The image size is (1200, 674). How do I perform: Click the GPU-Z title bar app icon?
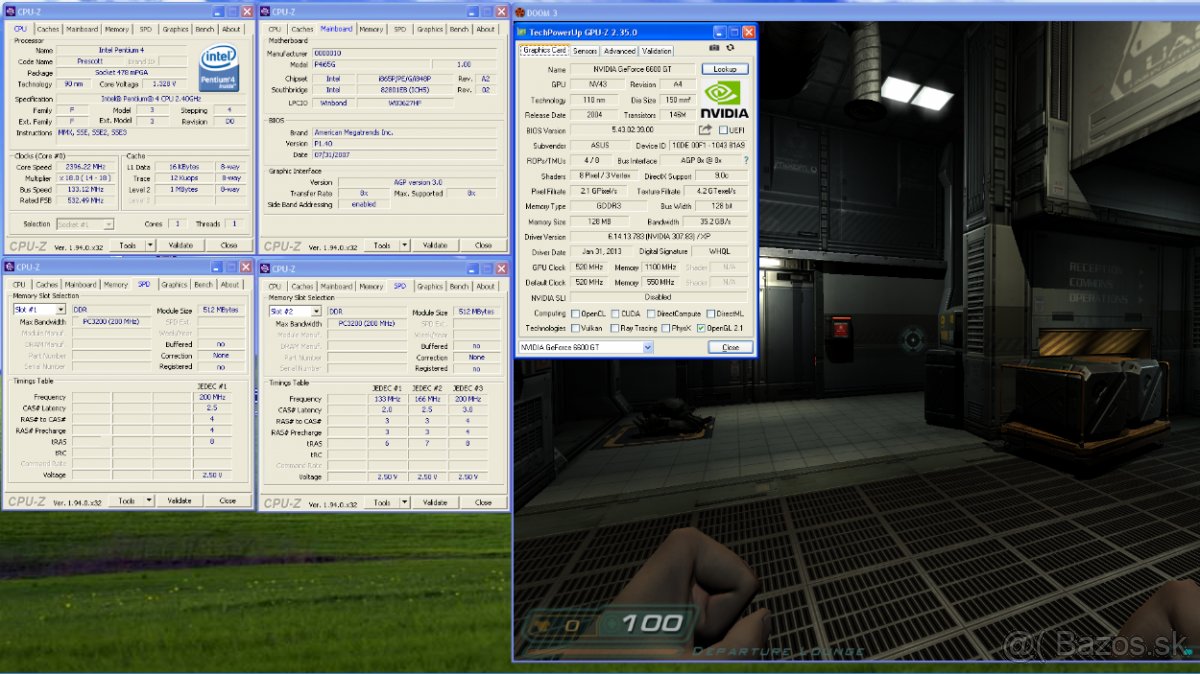(x=521, y=32)
